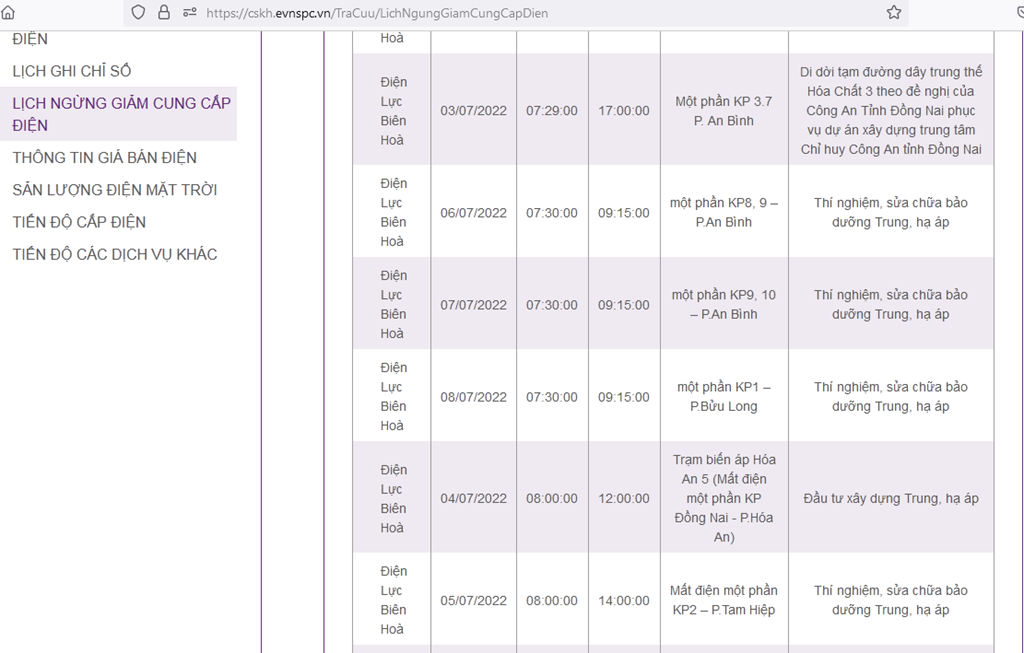
Task: Click the 05/07/2022 row end time 14:00:00
Action: (x=624, y=601)
